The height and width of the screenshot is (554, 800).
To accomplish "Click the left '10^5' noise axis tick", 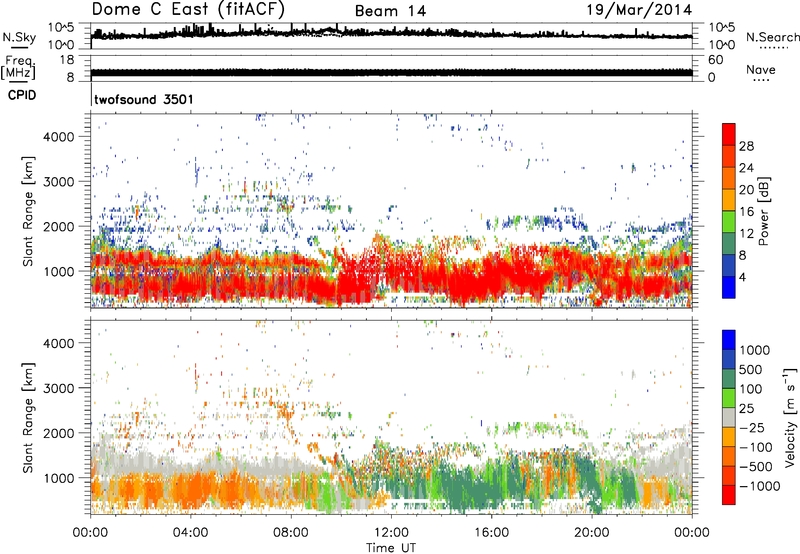I will (61, 28).
